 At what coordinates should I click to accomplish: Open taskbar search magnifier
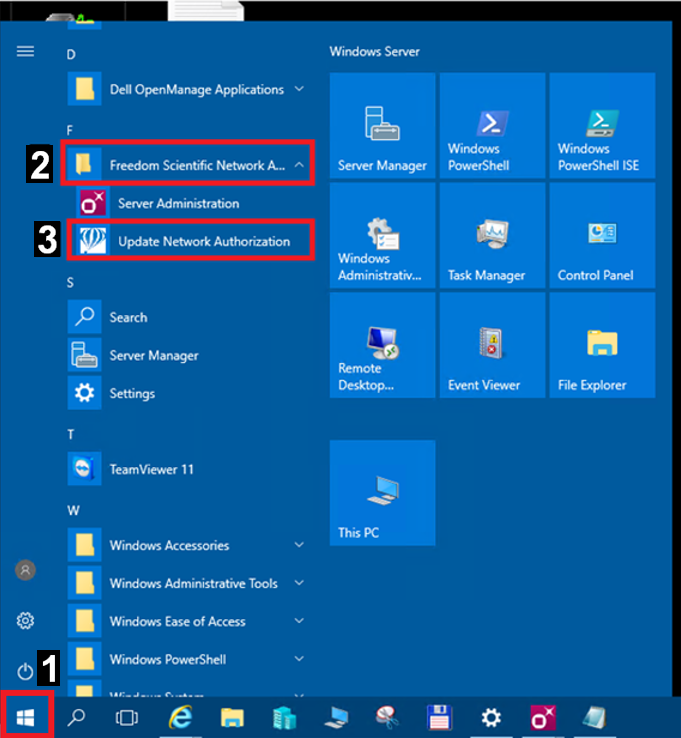coord(76,717)
